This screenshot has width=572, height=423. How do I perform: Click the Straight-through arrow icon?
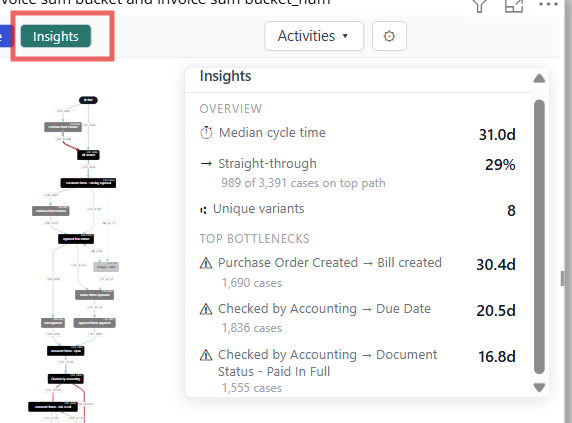coord(206,164)
